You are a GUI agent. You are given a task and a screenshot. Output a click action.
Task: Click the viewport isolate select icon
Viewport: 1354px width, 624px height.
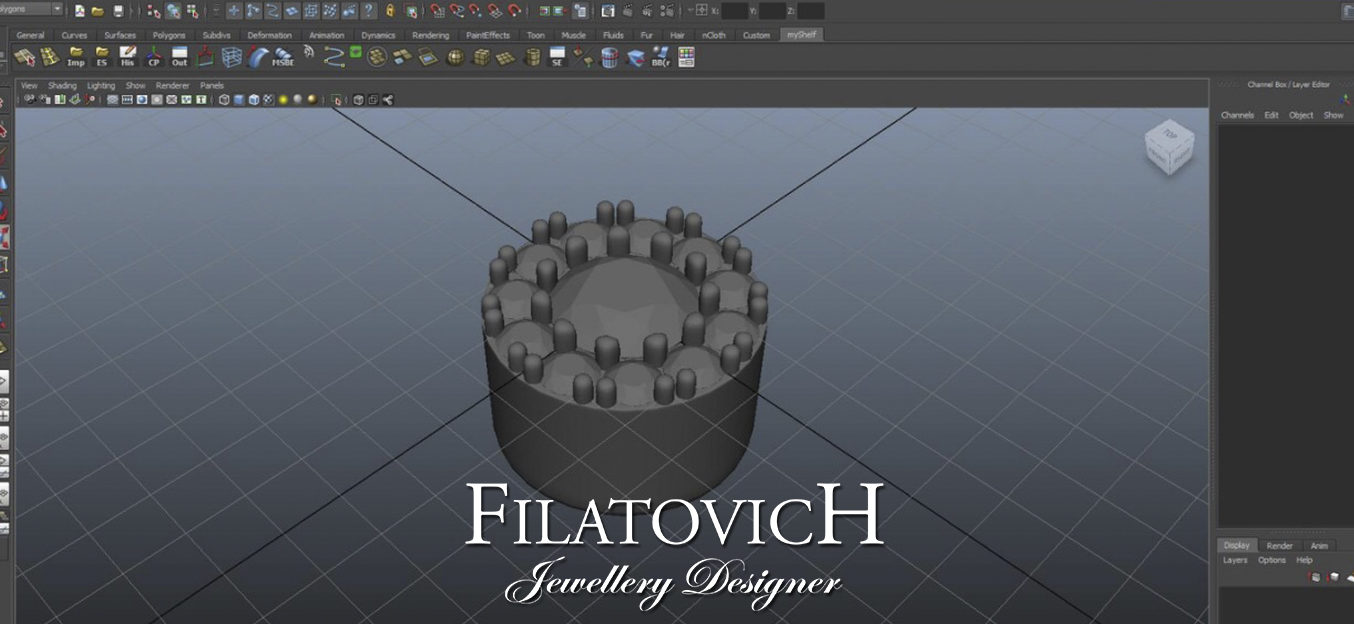click(338, 99)
